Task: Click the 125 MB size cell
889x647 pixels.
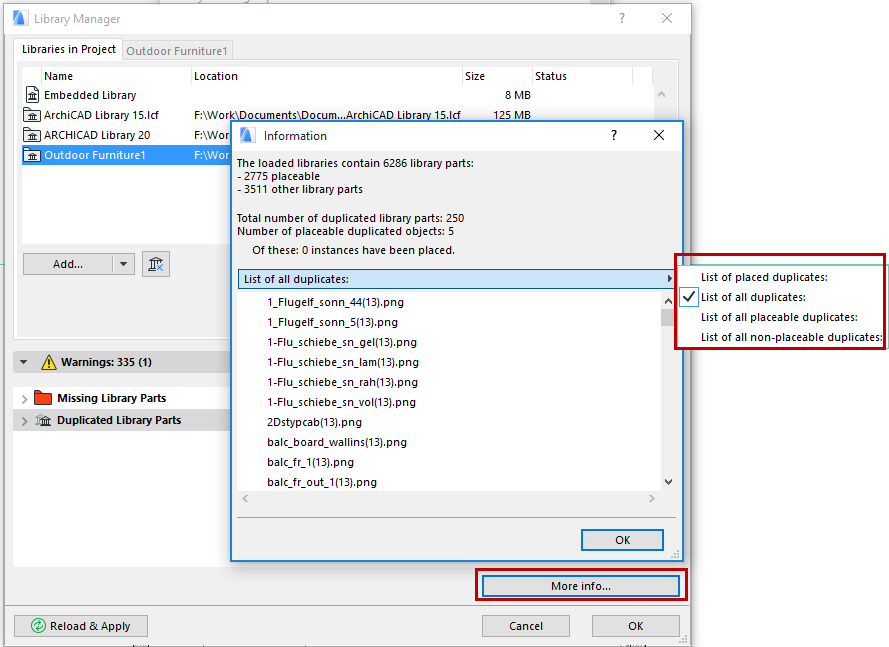Action: click(511, 115)
